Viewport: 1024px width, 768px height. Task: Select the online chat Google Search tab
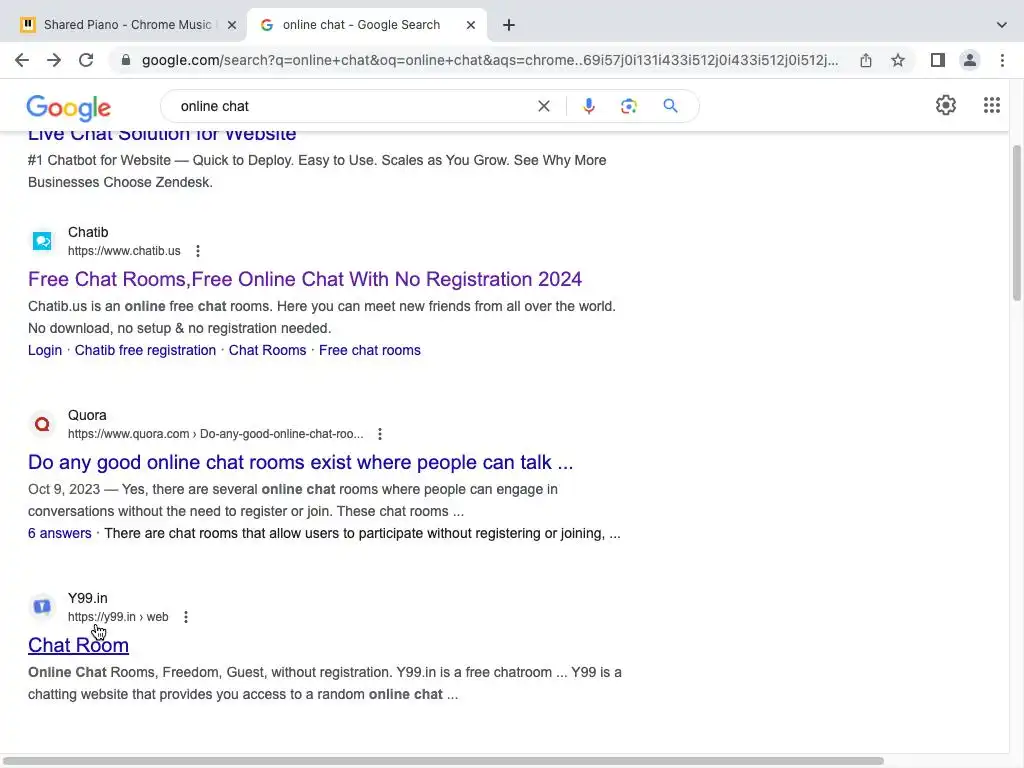366,25
